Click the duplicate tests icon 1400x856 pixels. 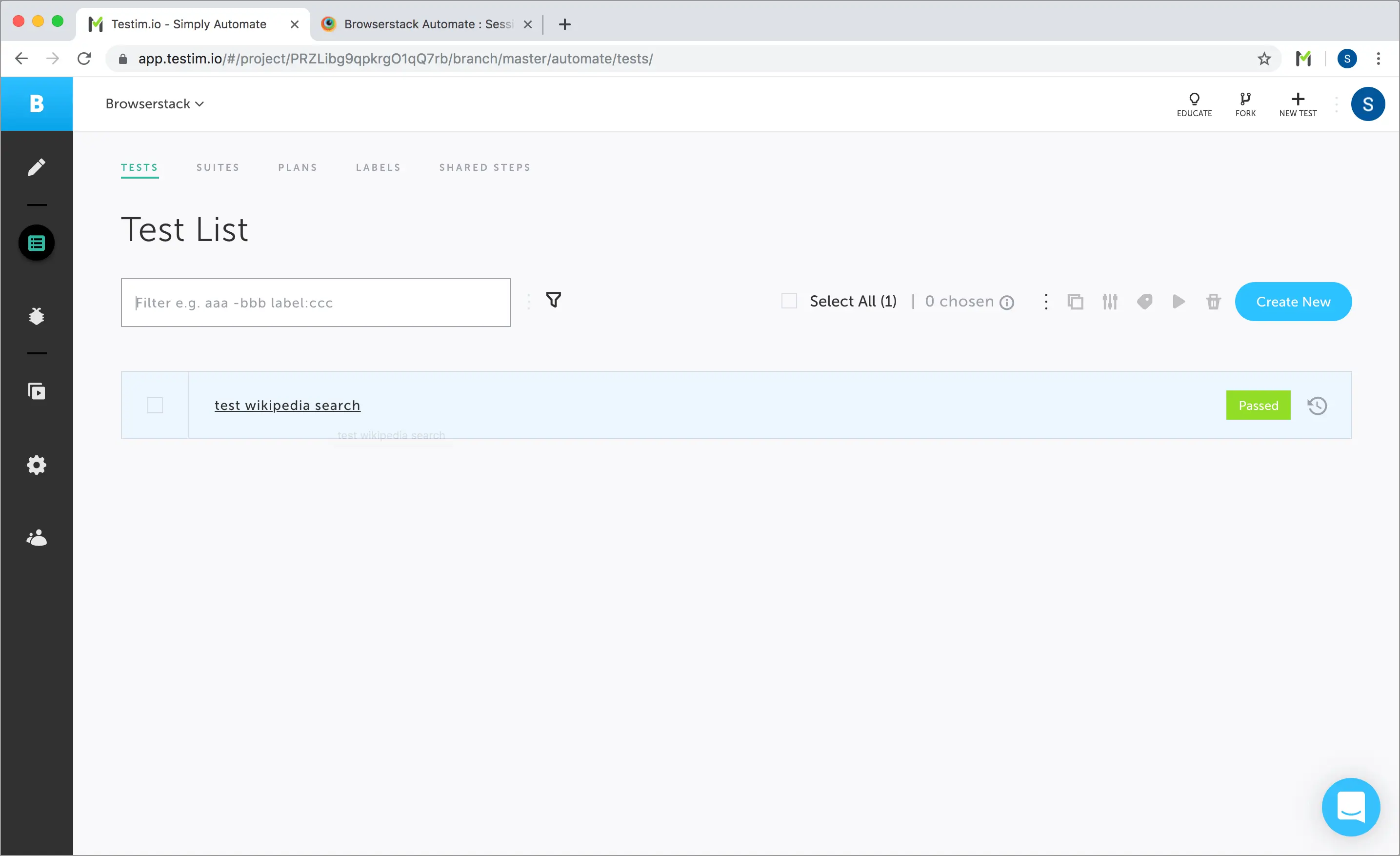1075,301
